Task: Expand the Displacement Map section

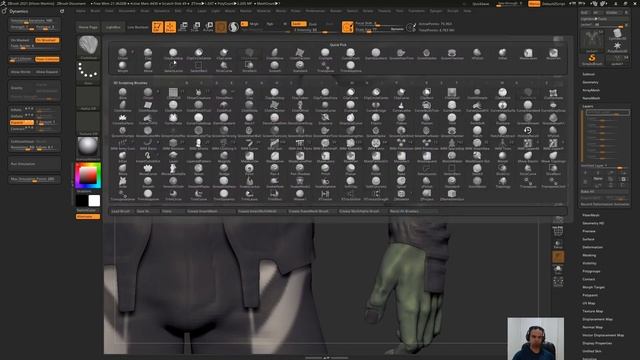Action: pos(598,319)
